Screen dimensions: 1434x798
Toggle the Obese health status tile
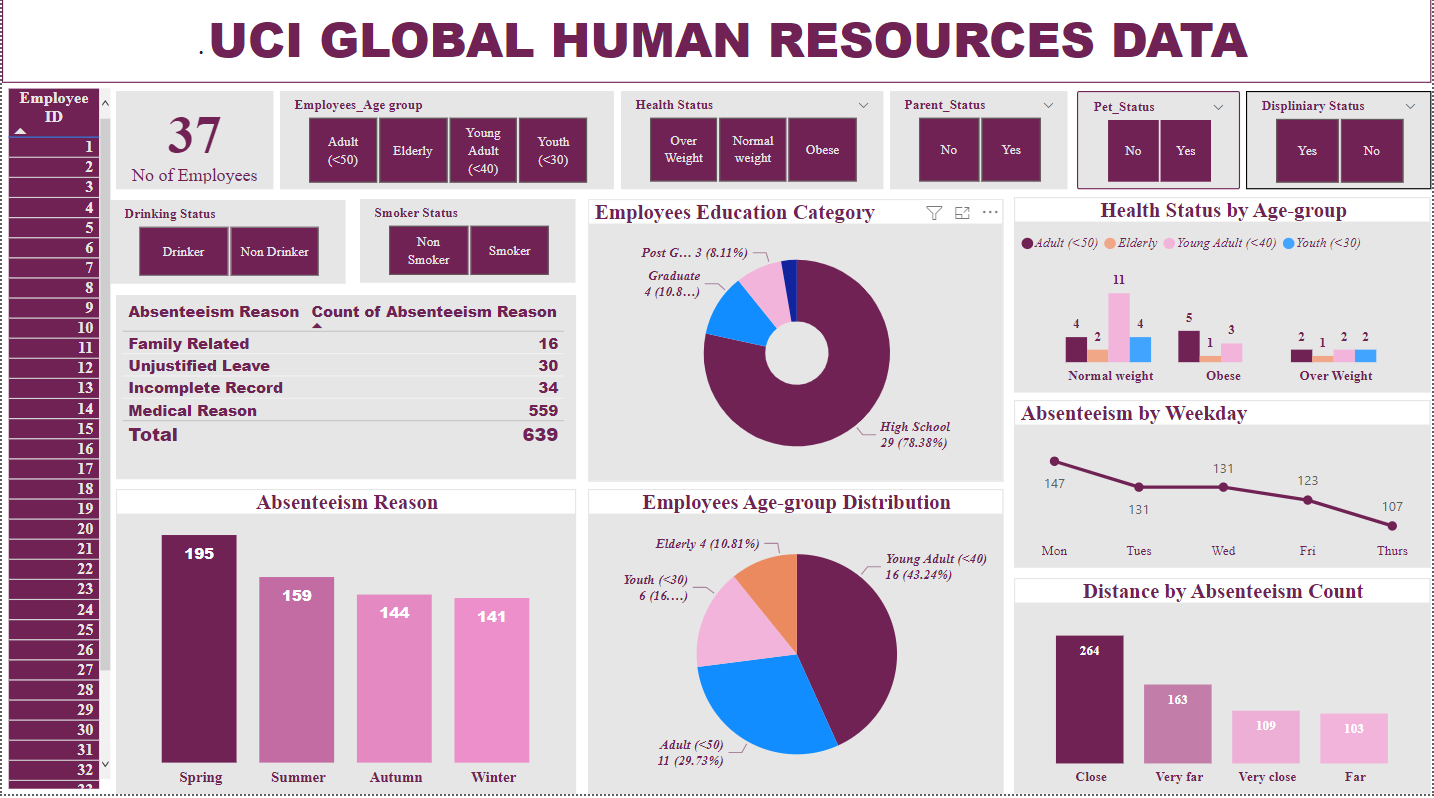point(822,150)
